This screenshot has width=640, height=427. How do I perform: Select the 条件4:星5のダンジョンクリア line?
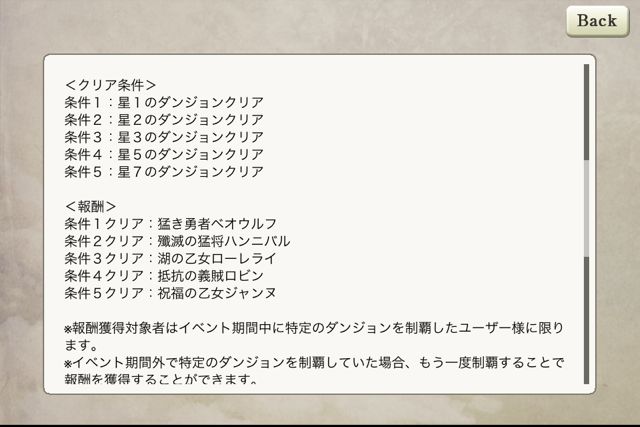(164, 154)
